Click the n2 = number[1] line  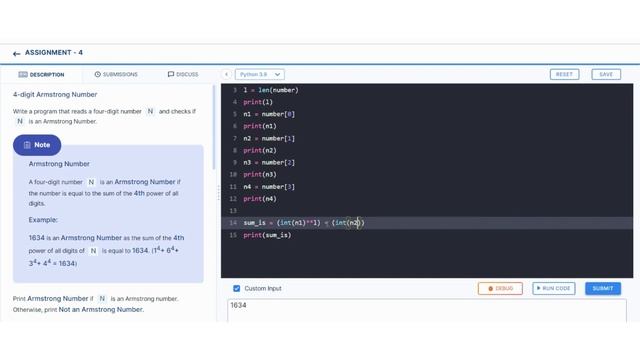click(x=269, y=138)
